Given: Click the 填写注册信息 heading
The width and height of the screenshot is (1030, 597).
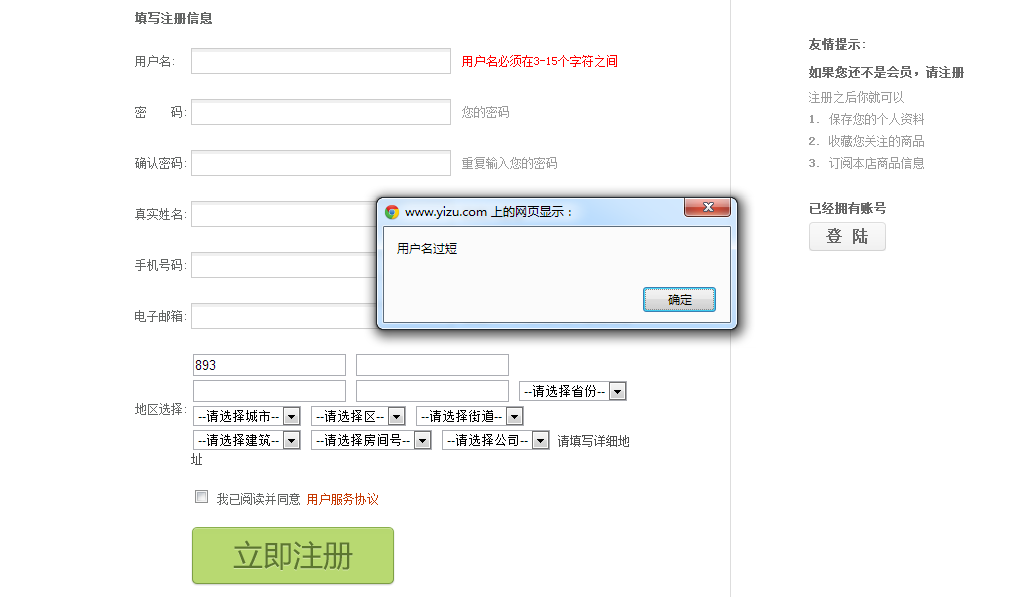Looking at the screenshot, I should tap(173, 18).
